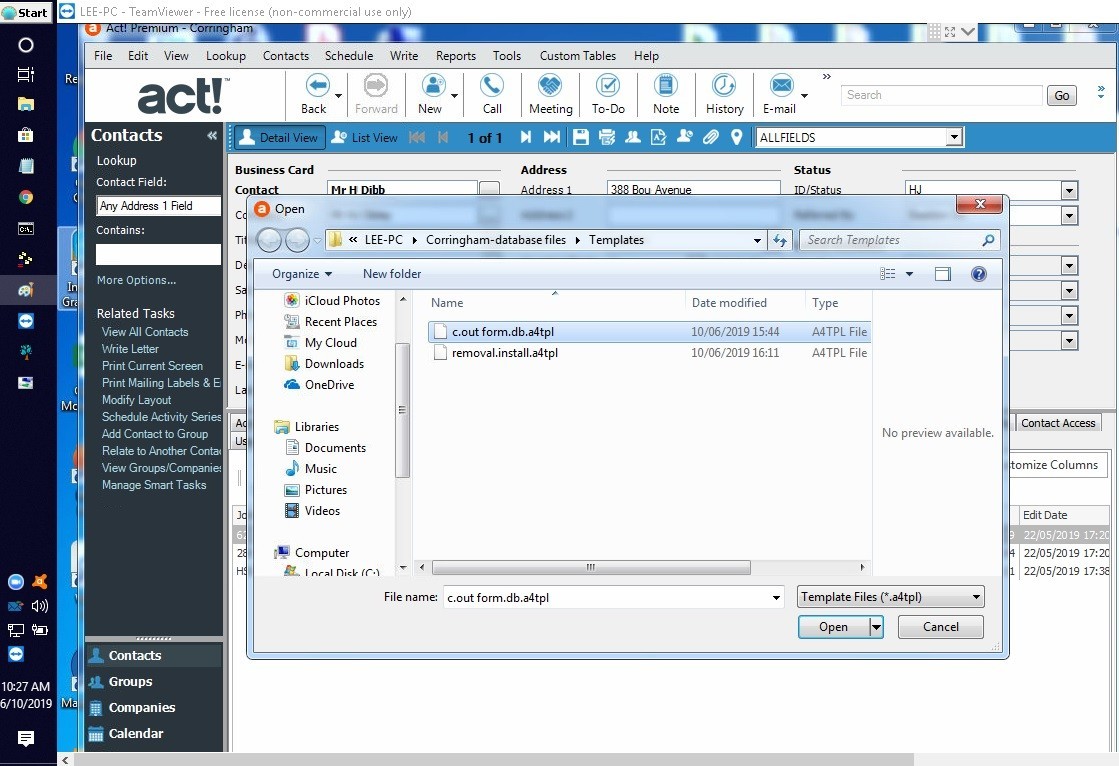Screen dimensions: 1119x766
Task: Open the Schedule menu
Action: coord(349,56)
